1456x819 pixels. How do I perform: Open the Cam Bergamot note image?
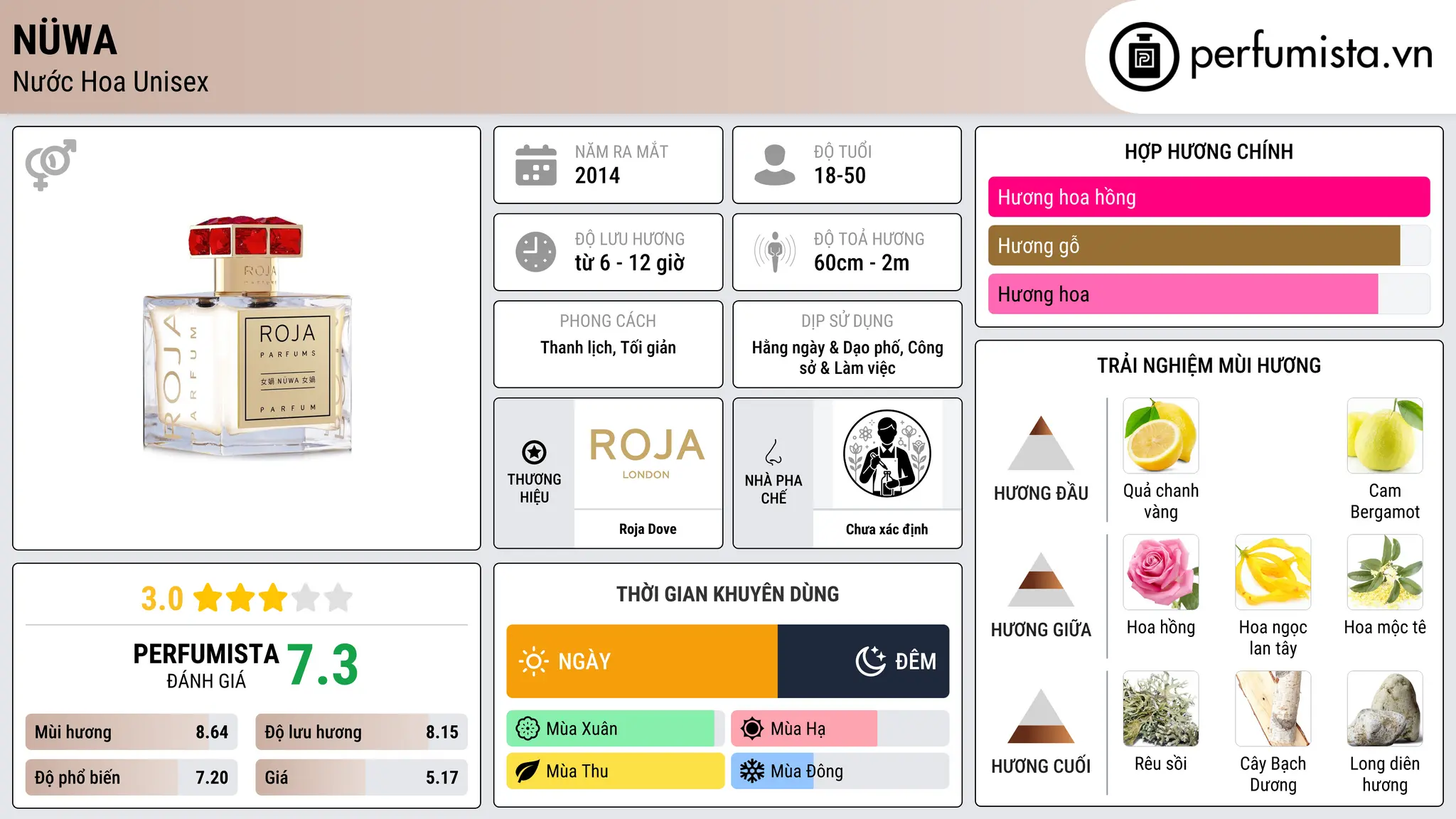[x=1385, y=436]
